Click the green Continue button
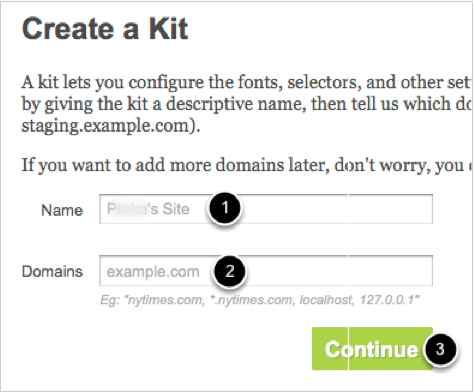The width and height of the screenshot is (474, 392). 372,349
